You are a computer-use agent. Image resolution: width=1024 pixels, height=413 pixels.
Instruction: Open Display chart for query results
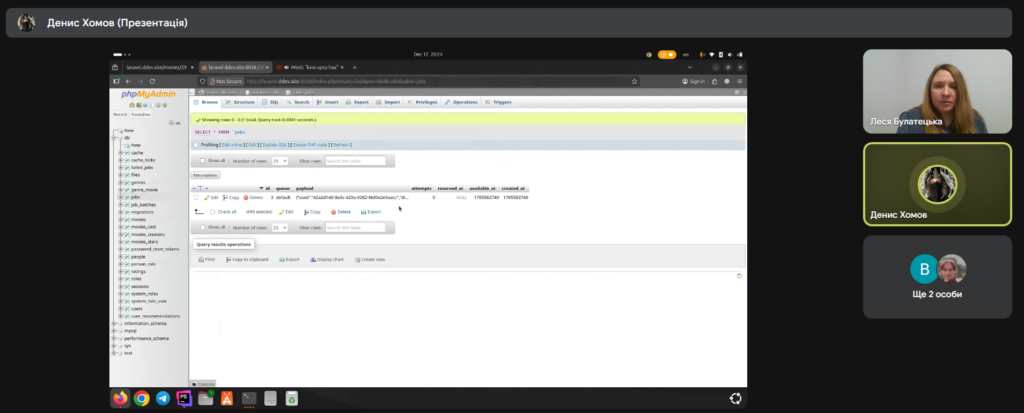[327, 259]
